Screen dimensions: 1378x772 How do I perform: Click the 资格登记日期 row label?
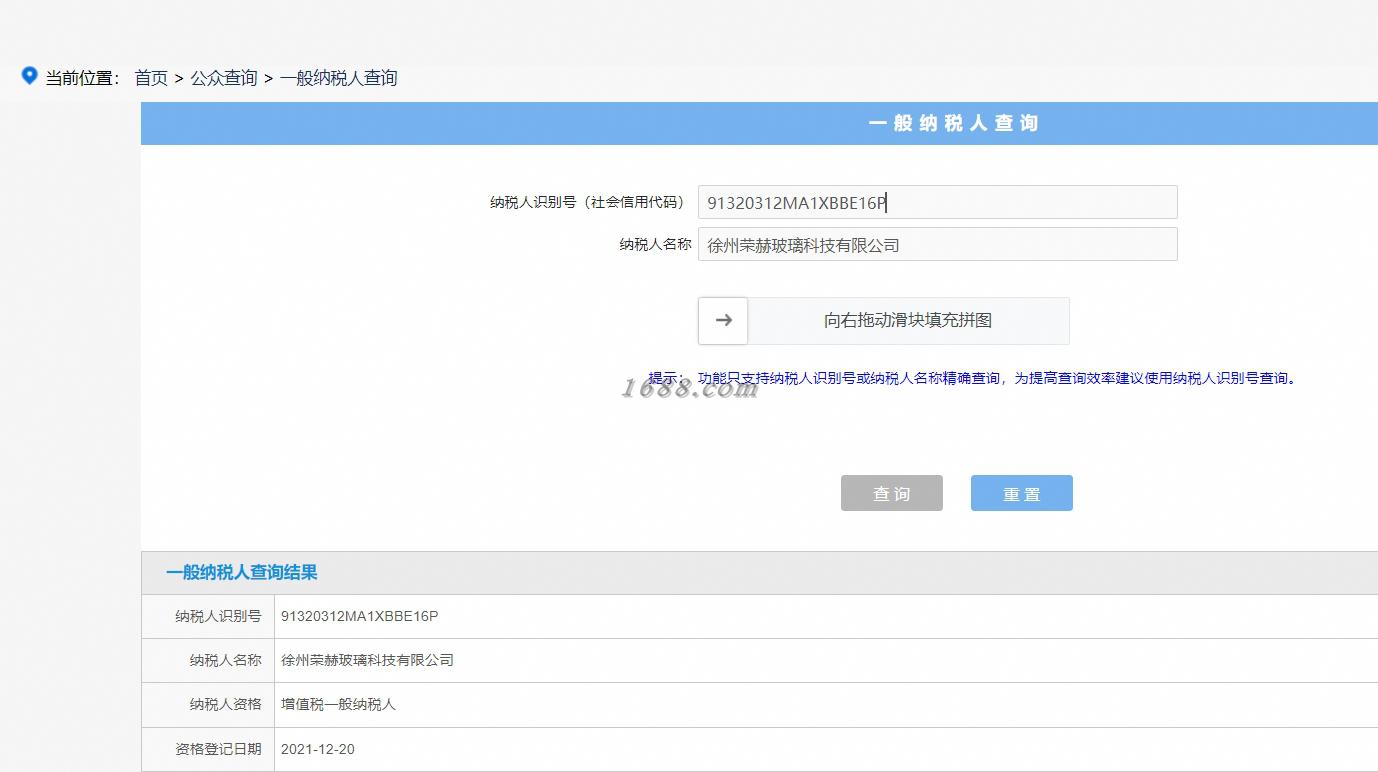pyautogui.click(x=218, y=749)
